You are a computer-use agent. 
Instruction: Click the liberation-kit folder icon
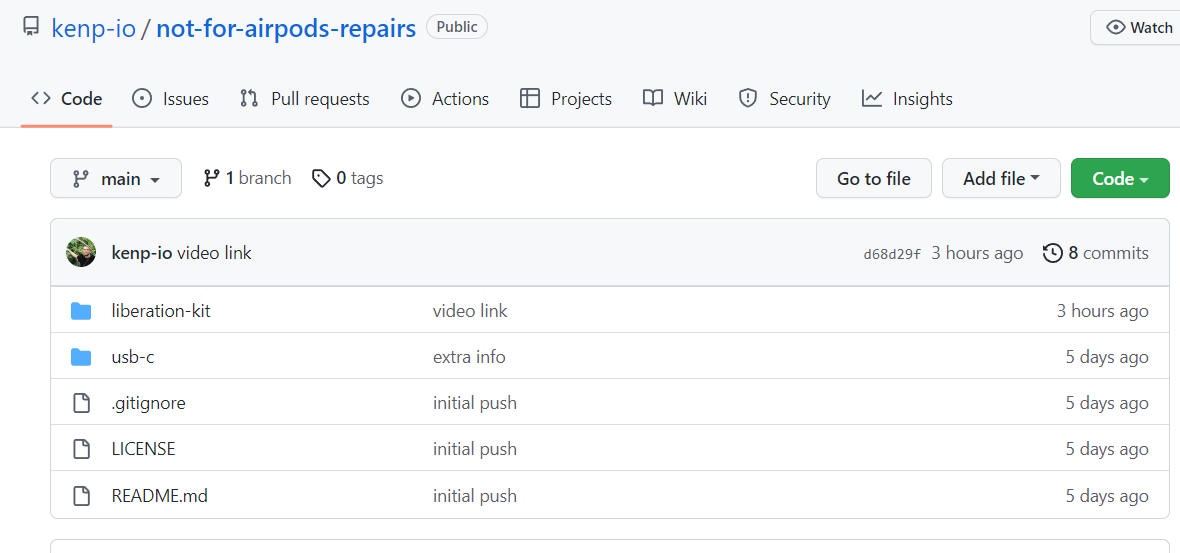[x=81, y=311]
